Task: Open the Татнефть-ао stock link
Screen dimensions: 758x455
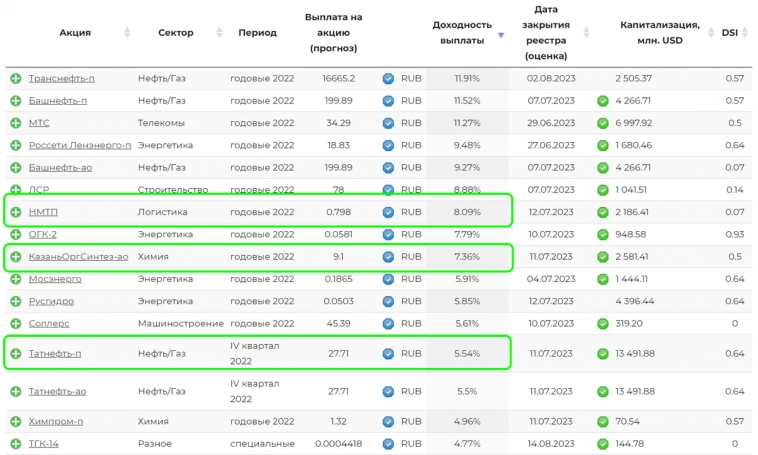Action: pyautogui.click(x=57, y=391)
